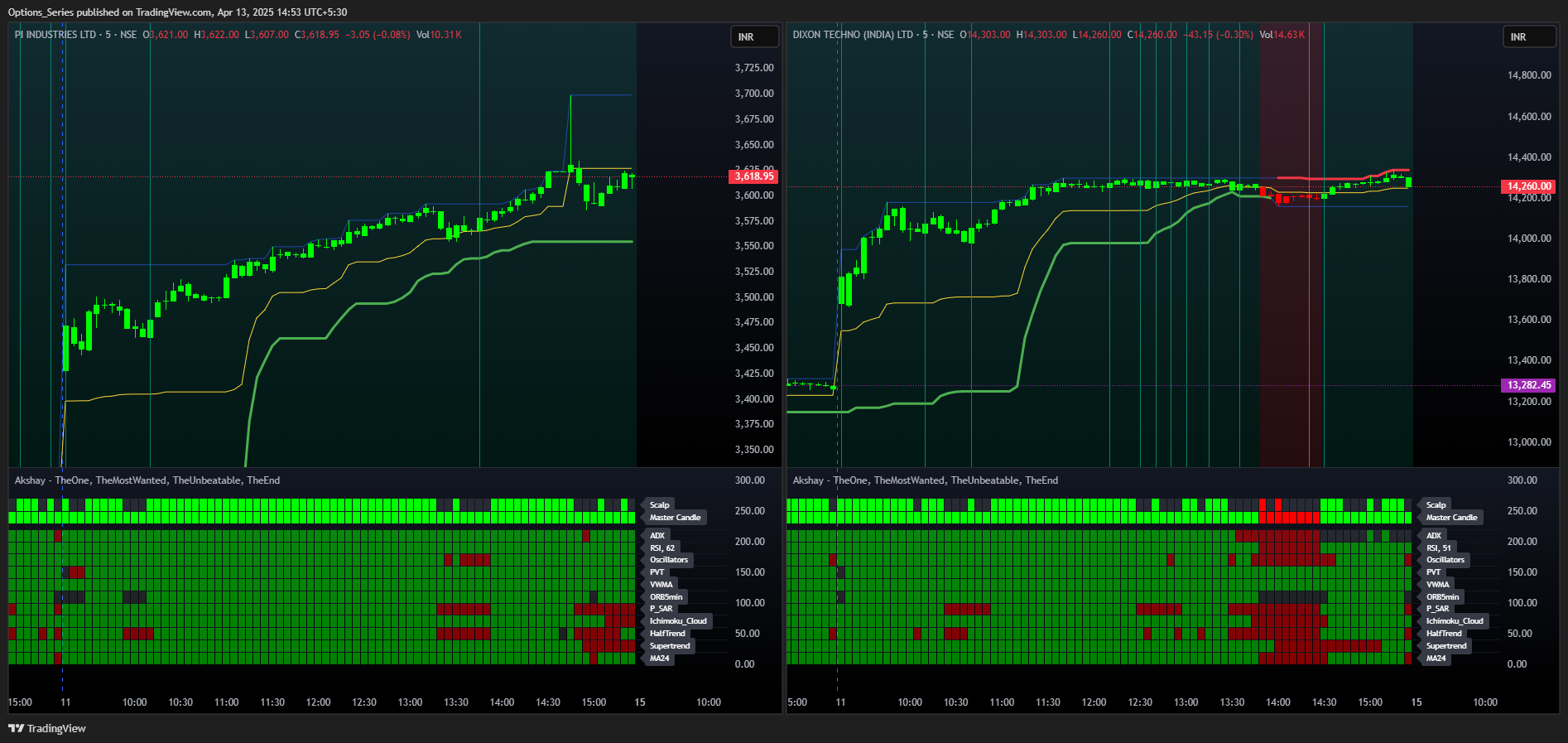Click the ORB5min label in Dixon Techno pane

pos(1443,597)
